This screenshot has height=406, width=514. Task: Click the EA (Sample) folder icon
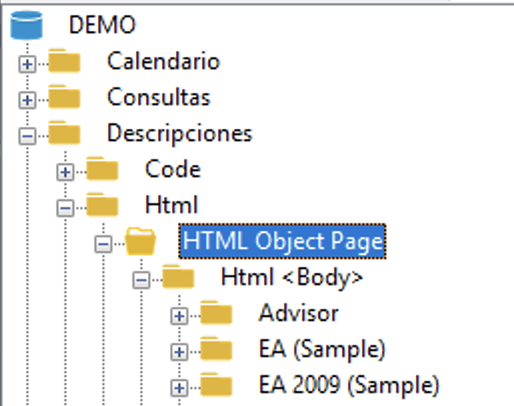coord(216,349)
